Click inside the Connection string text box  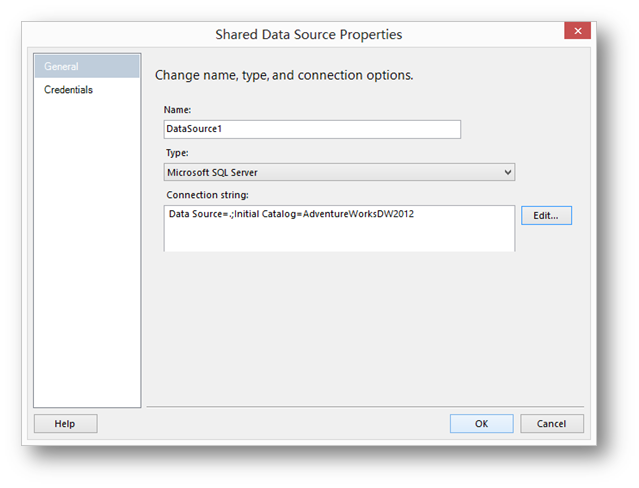339,228
